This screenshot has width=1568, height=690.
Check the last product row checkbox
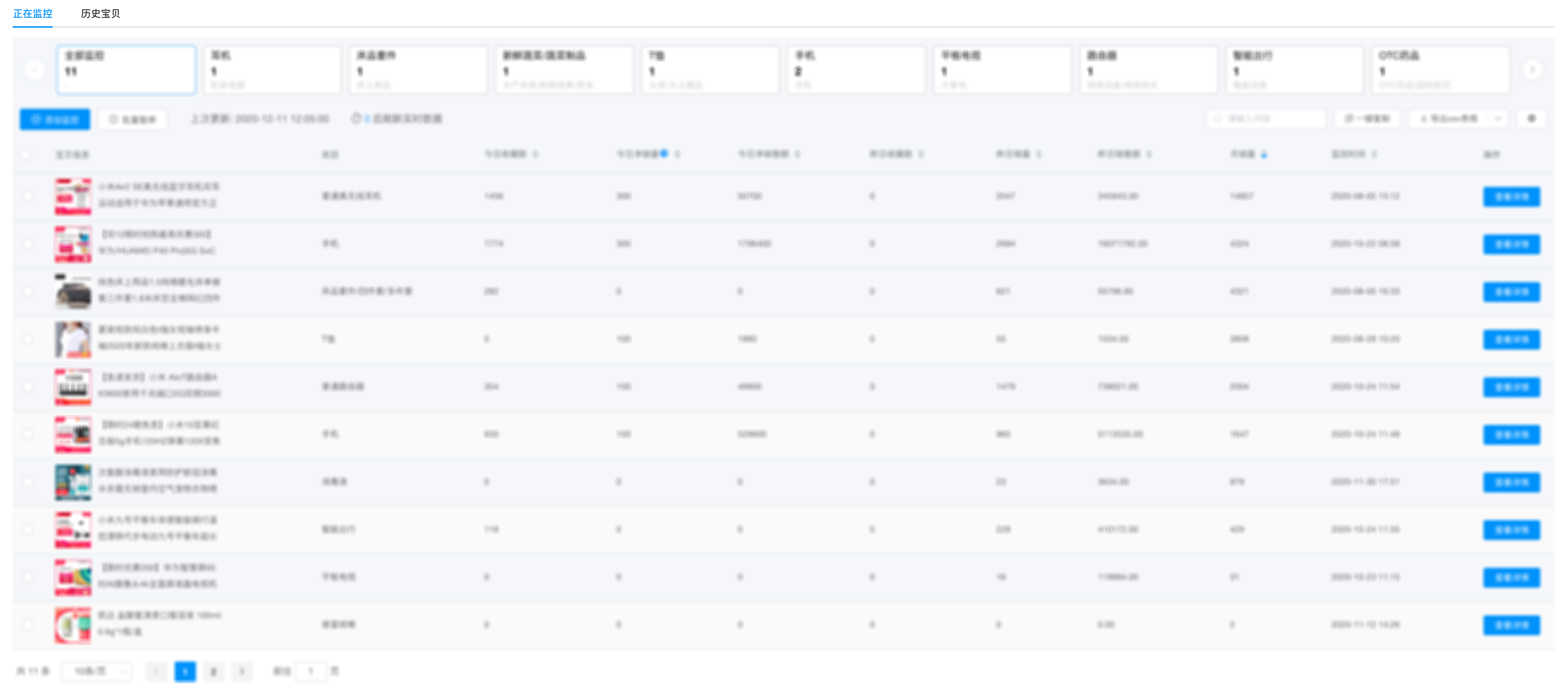click(27, 624)
